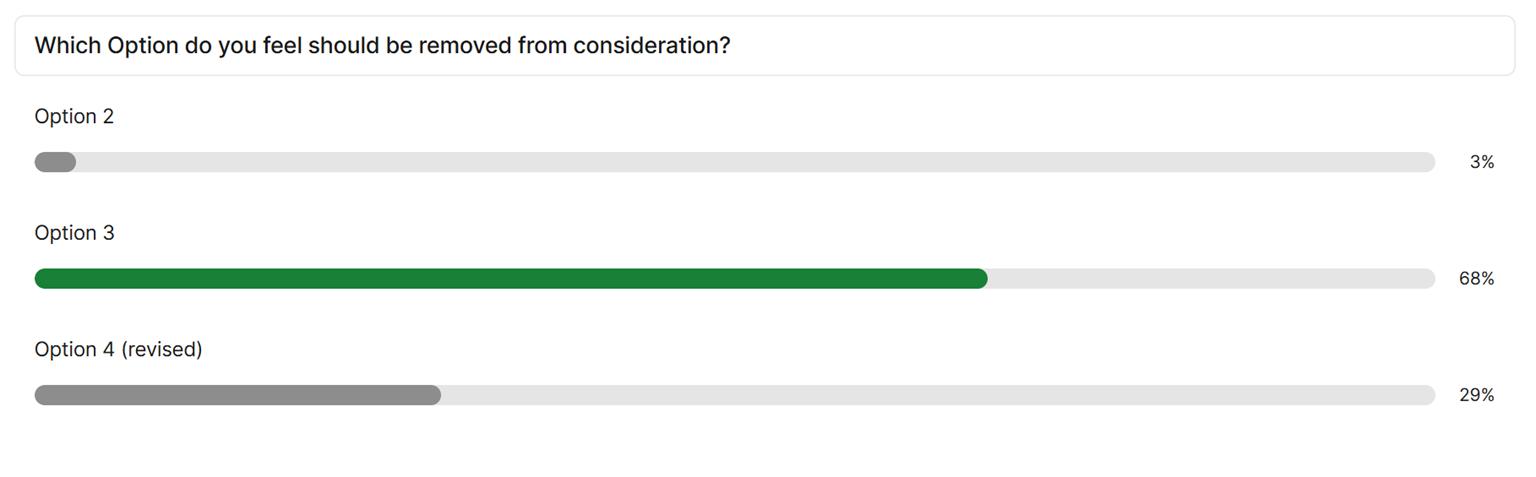
Task: Click the word "consideration?" in the question
Action: pyautogui.click(x=651, y=46)
